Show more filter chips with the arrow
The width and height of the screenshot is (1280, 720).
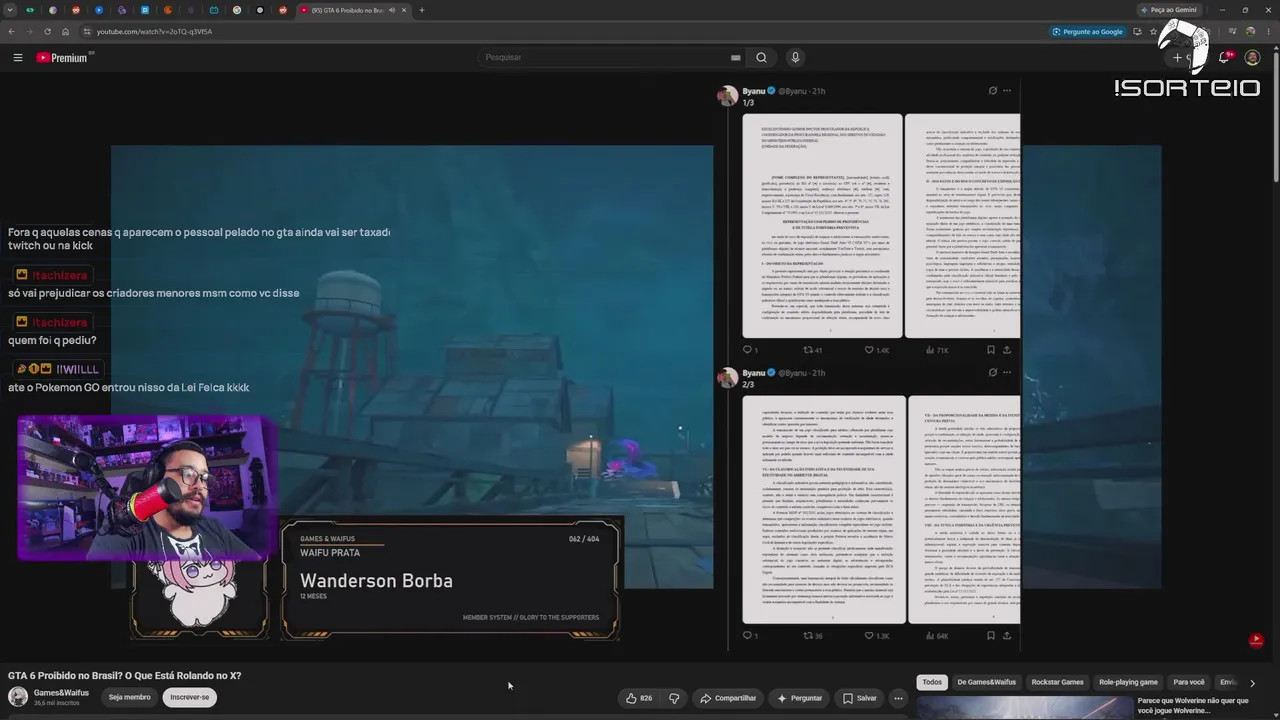pyautogui.click(x=1252, y=683)
